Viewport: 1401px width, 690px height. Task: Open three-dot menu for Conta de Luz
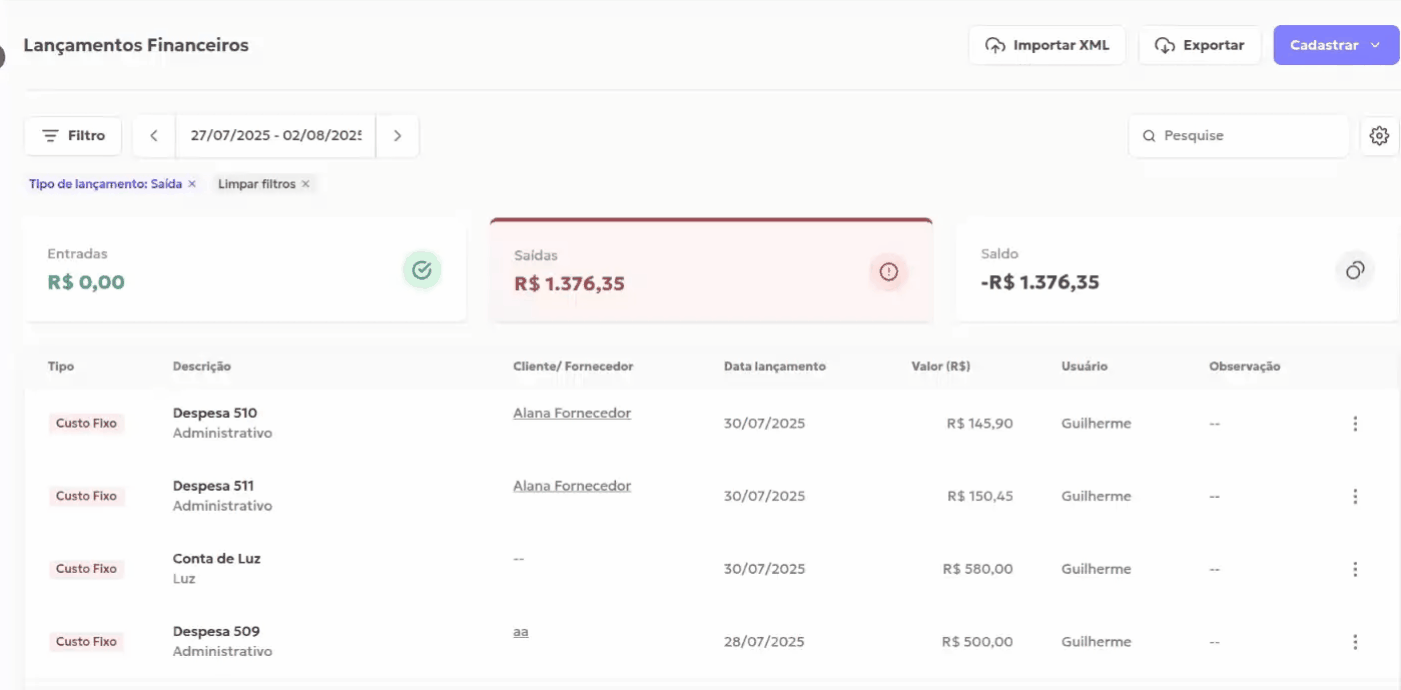point(1355,570)
